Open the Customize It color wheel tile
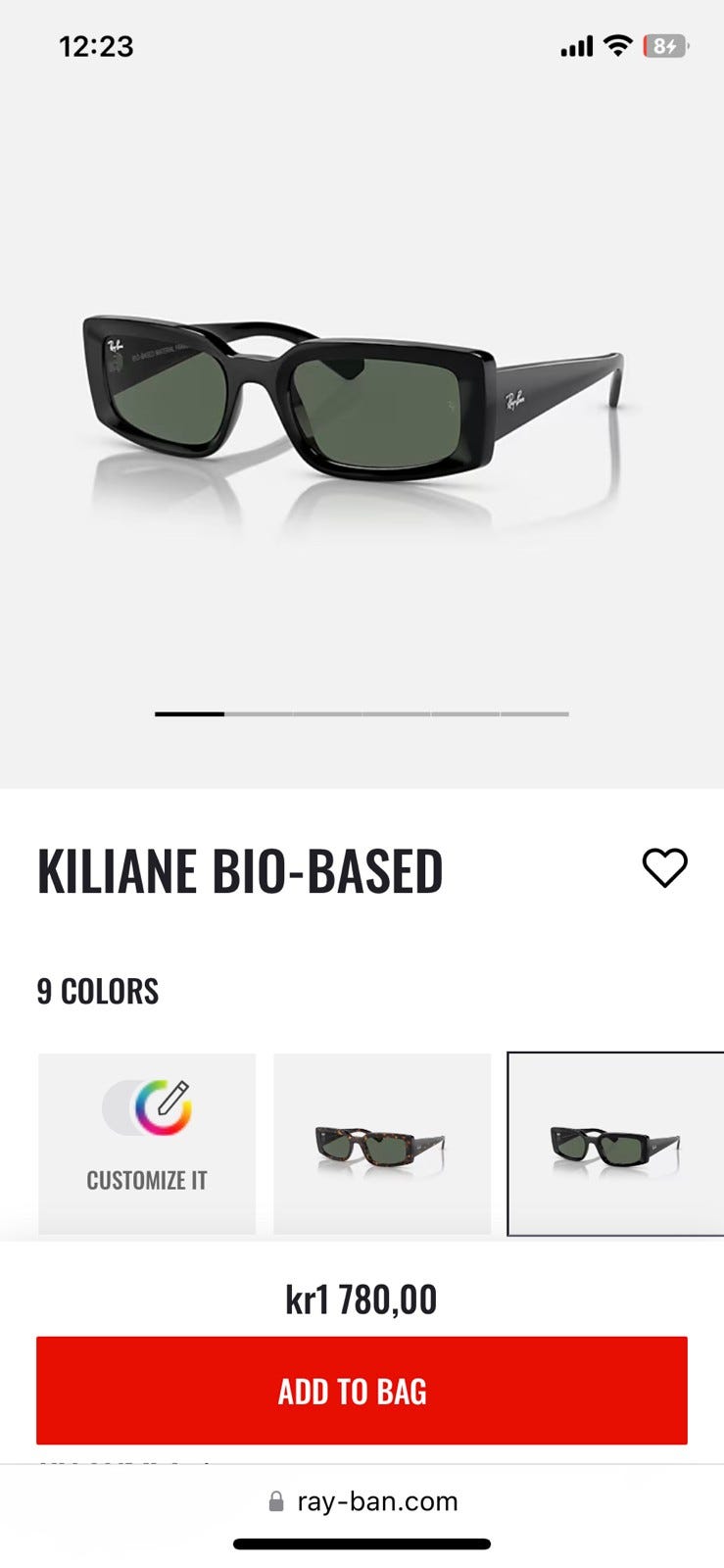The image size is (724, 1568). 147,1143
